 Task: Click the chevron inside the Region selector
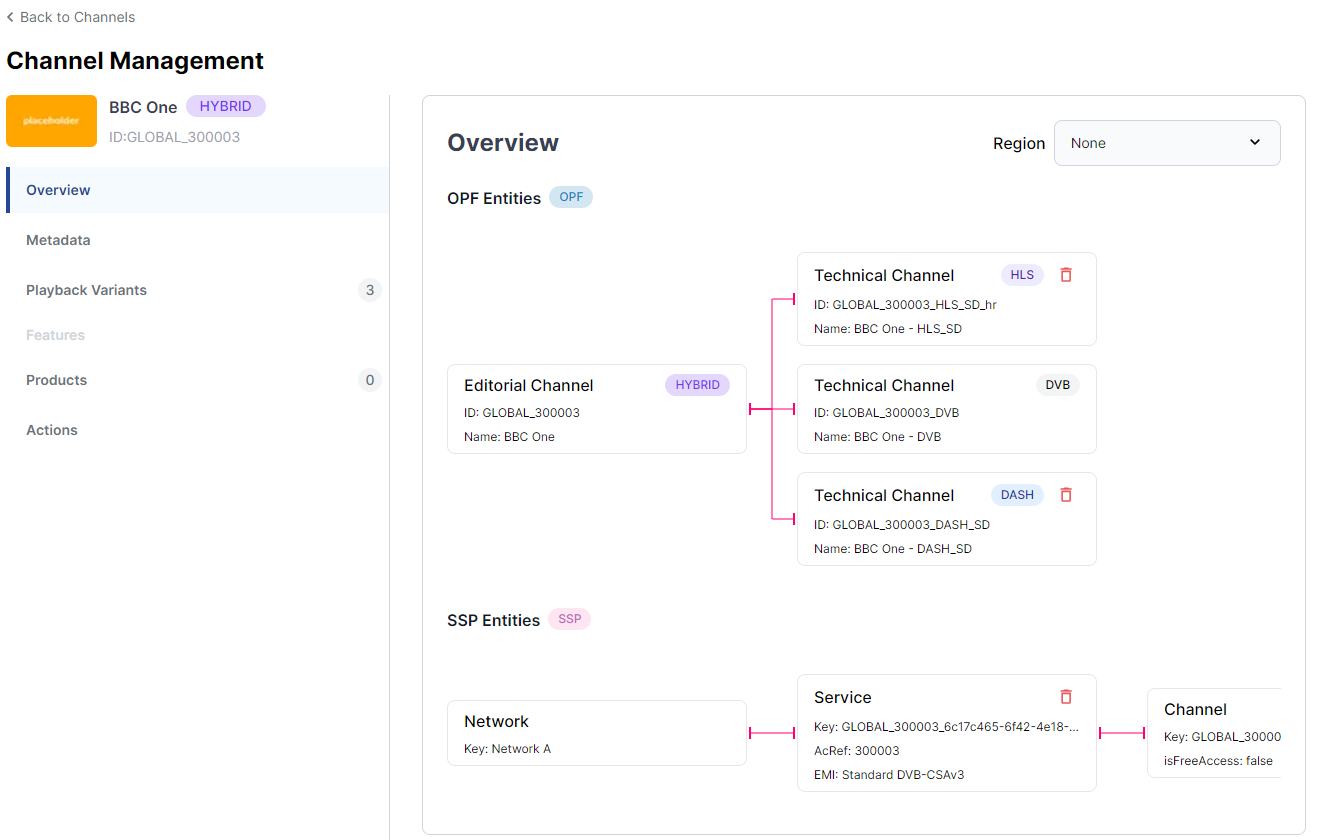tap(1255, 143)
